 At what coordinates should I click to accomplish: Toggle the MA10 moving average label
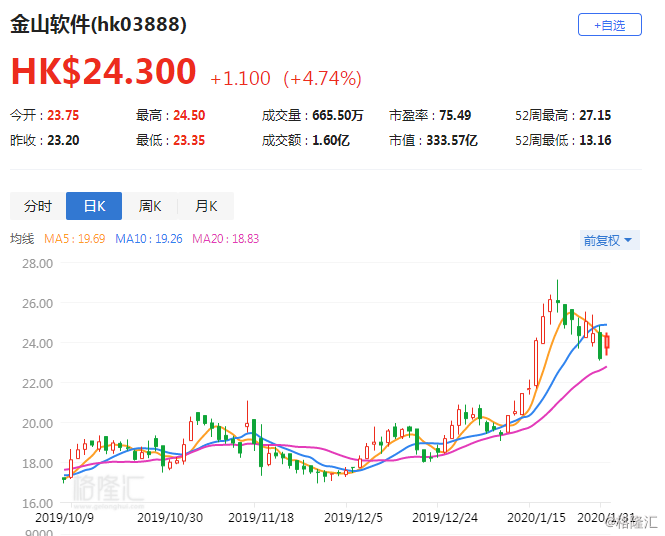tap(149, 239)
